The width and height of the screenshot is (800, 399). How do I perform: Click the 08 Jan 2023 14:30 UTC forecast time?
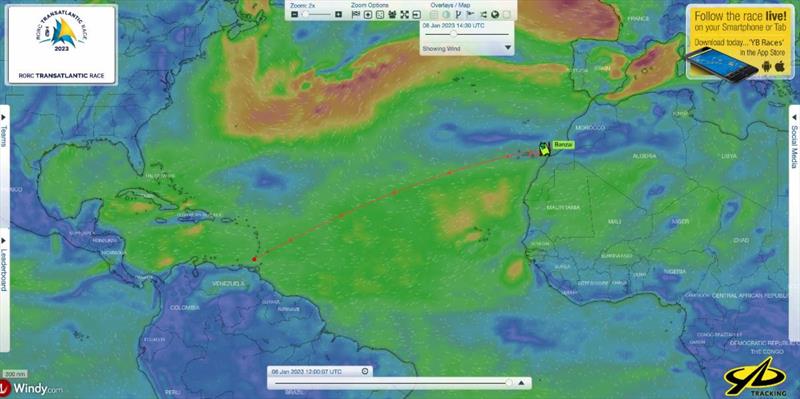pyautogui.click(x=454, y=26)
